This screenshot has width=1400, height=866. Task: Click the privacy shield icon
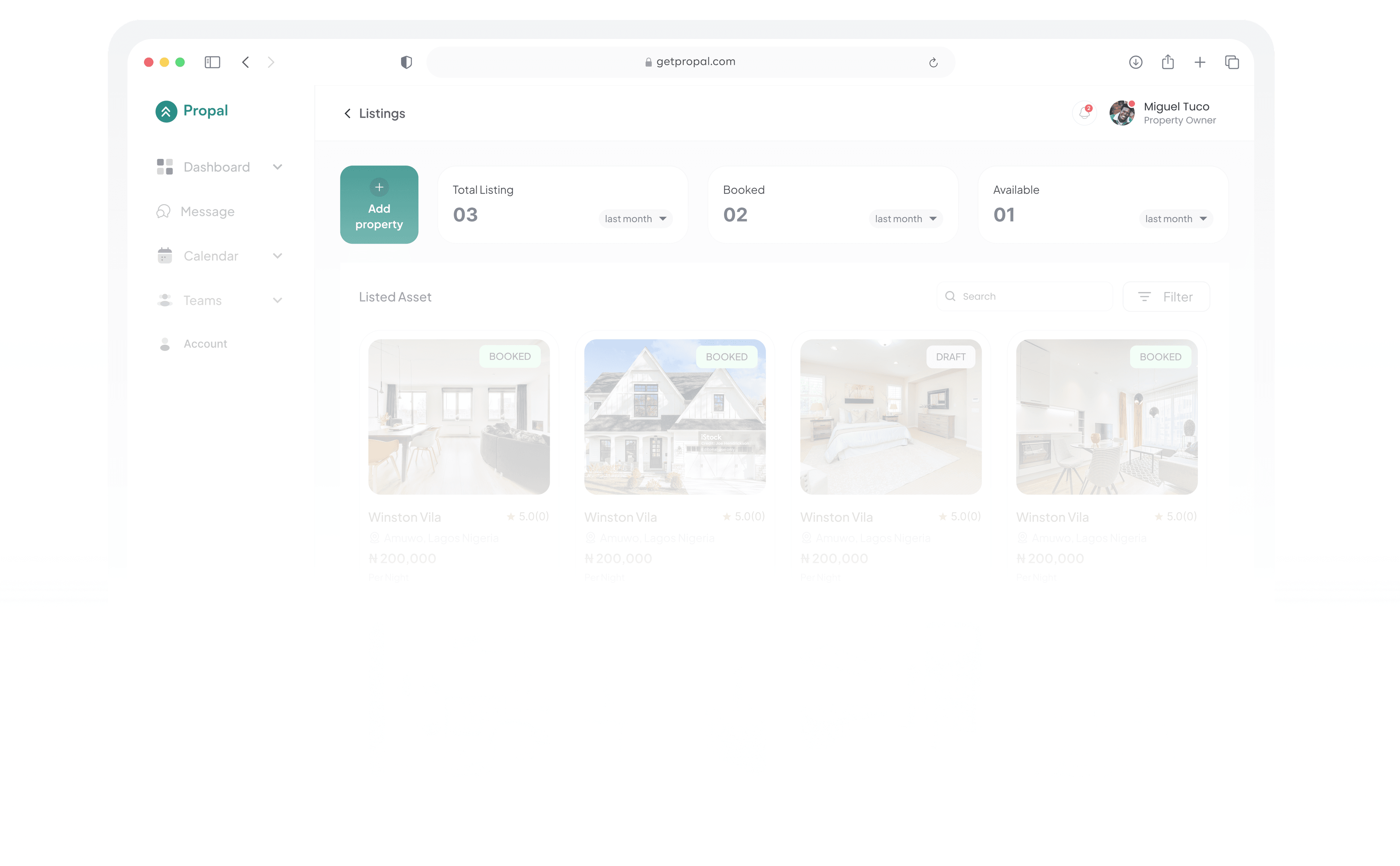(x=406, y=62)
